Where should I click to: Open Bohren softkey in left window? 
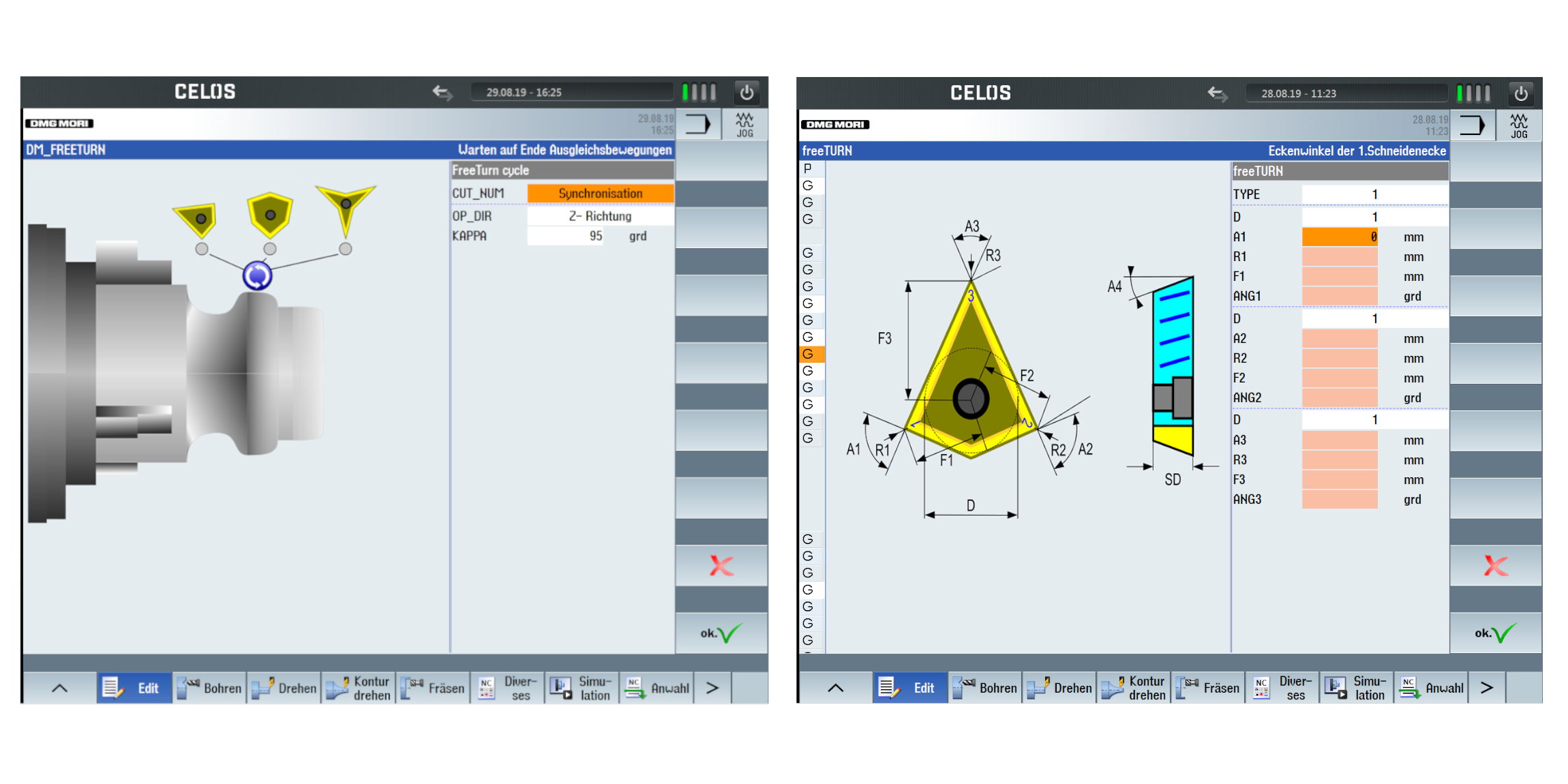click(x=209, y=688)
